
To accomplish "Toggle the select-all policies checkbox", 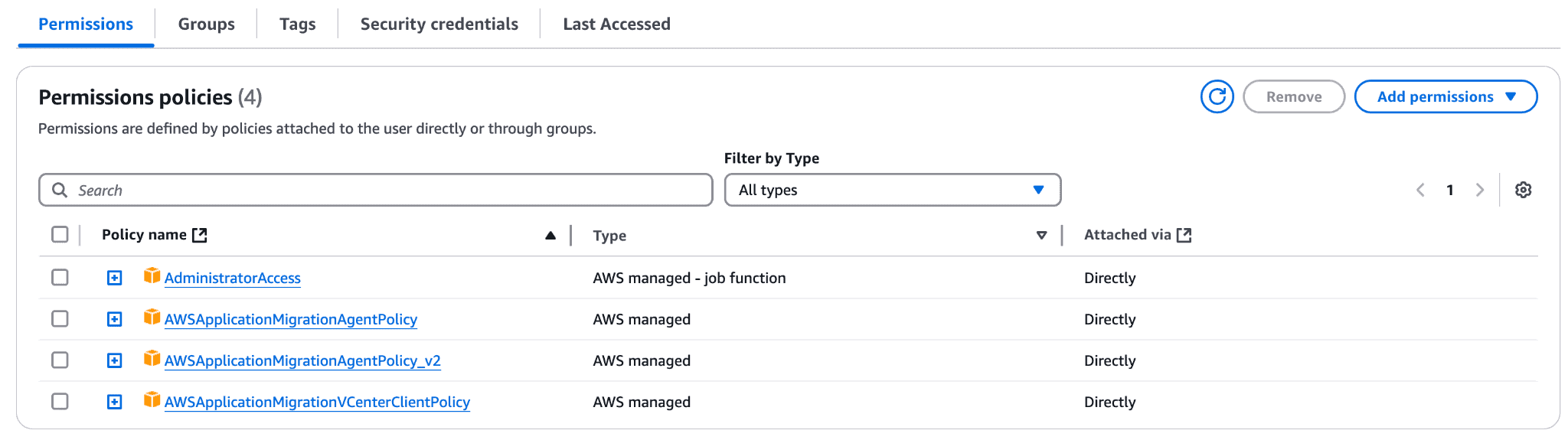I will tap(60, 234).
